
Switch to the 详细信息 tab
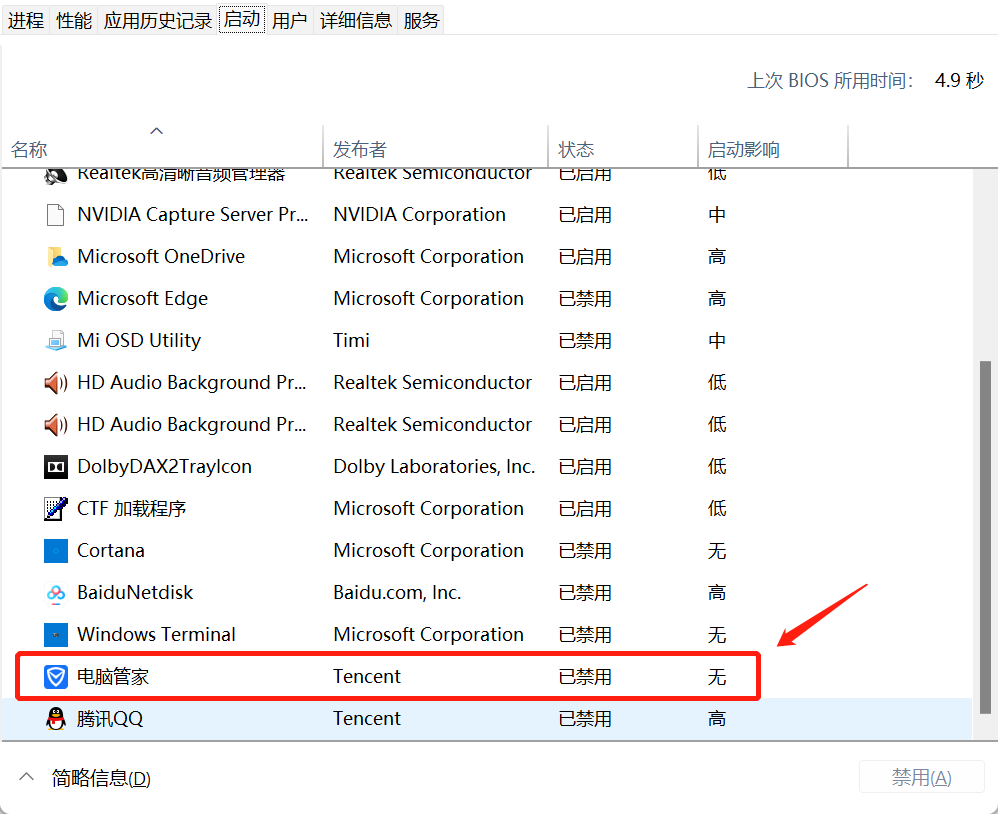point(356,20)
